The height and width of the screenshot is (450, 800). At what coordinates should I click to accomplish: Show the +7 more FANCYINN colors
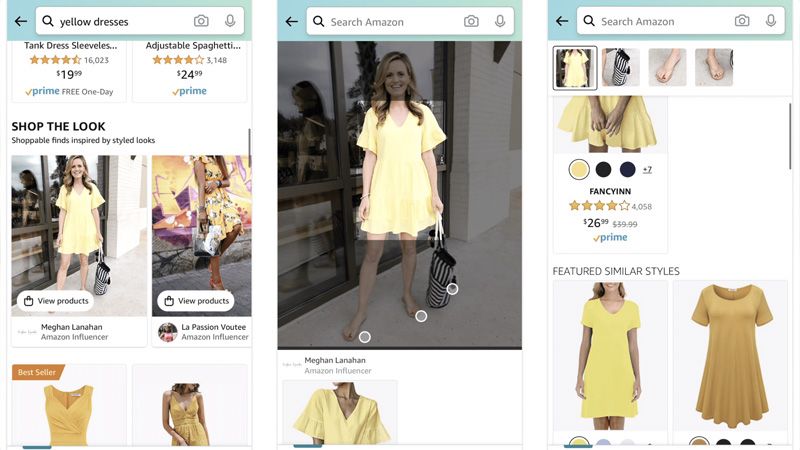647,169
